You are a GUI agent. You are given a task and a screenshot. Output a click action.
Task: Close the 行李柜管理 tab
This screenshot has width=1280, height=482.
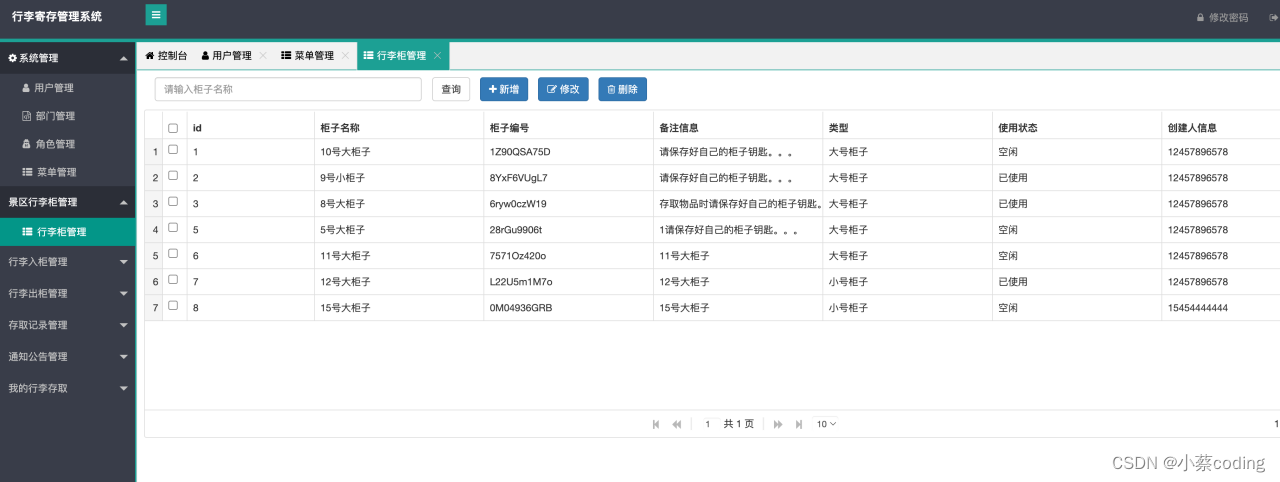pos(437,56)
